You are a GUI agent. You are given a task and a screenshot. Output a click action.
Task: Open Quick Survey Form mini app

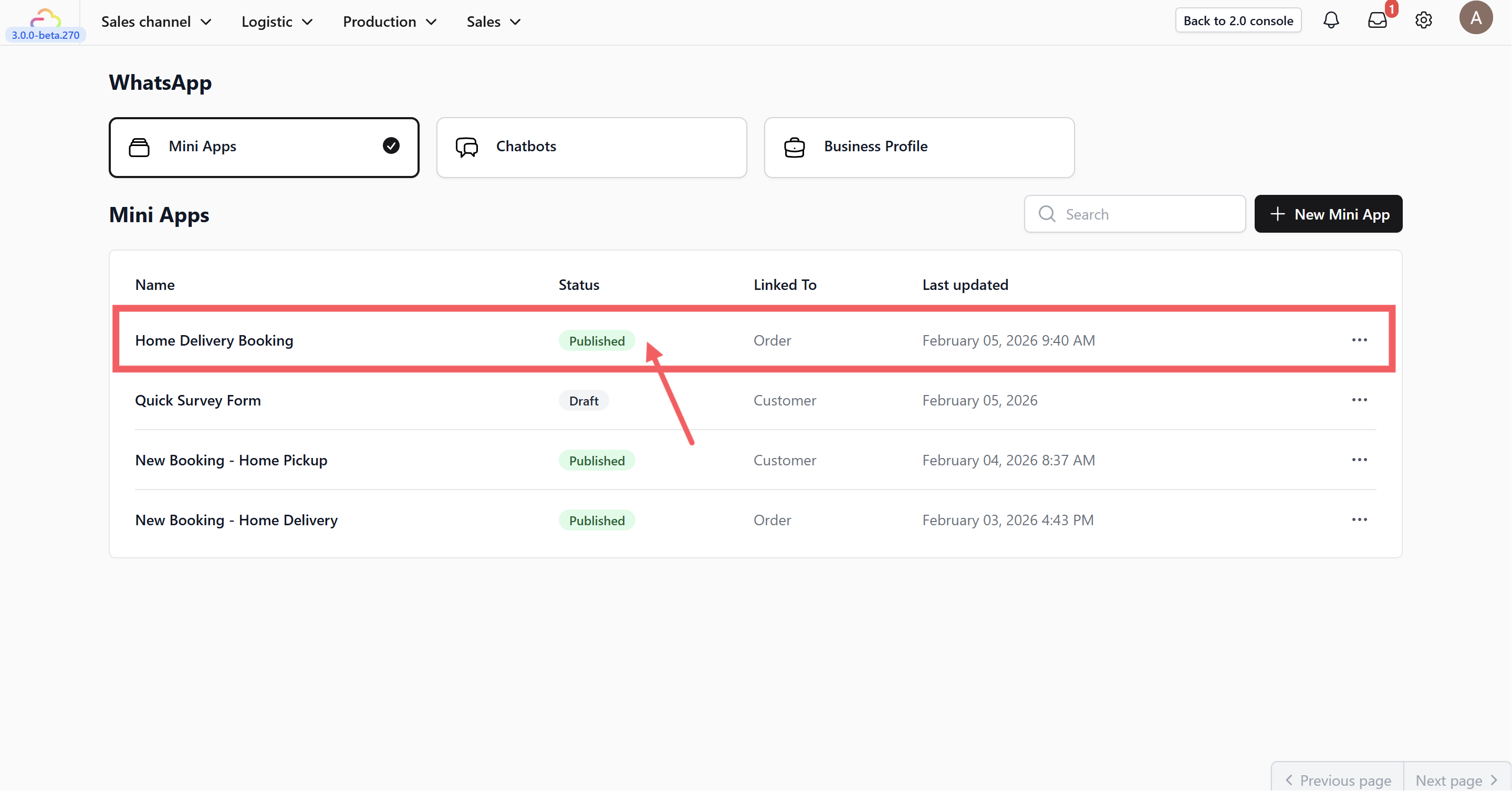198,401
